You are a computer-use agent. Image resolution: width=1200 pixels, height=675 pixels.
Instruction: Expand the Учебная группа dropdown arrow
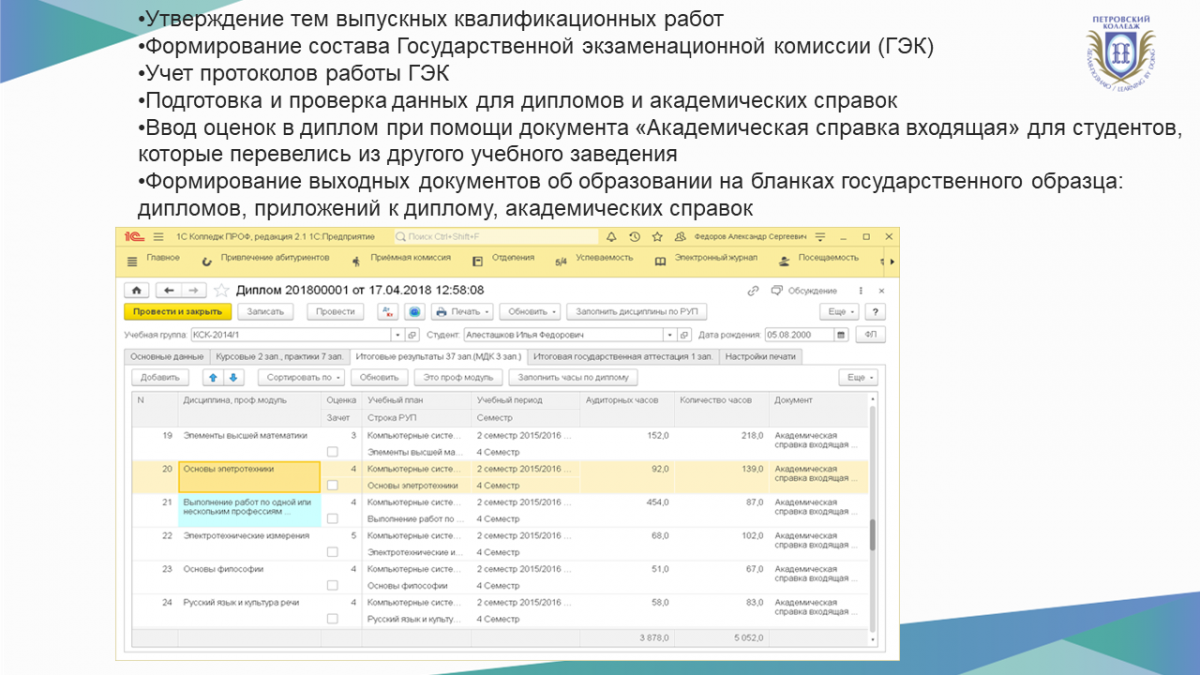398,335
